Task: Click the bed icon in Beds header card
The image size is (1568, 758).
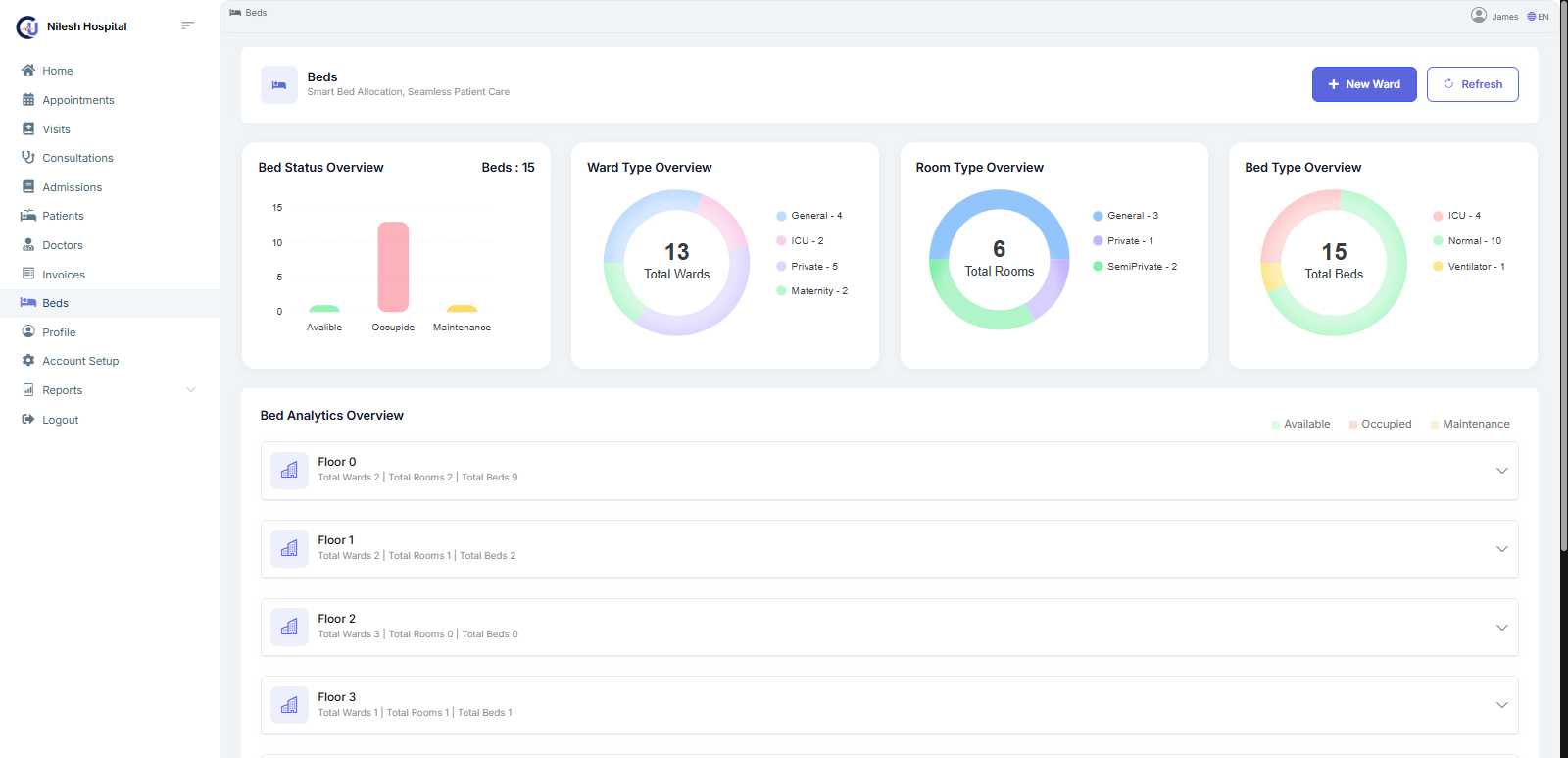Action: click(279, 85)
